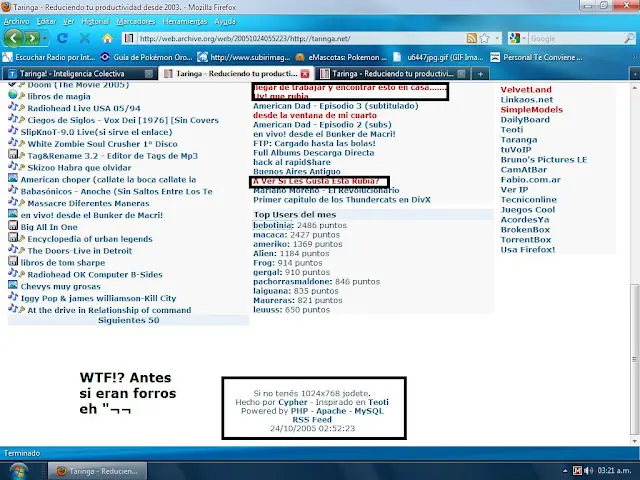This screenshot has height=480, width=640.
Task: Open the subirimag bookmark
Action: point(244,57)
